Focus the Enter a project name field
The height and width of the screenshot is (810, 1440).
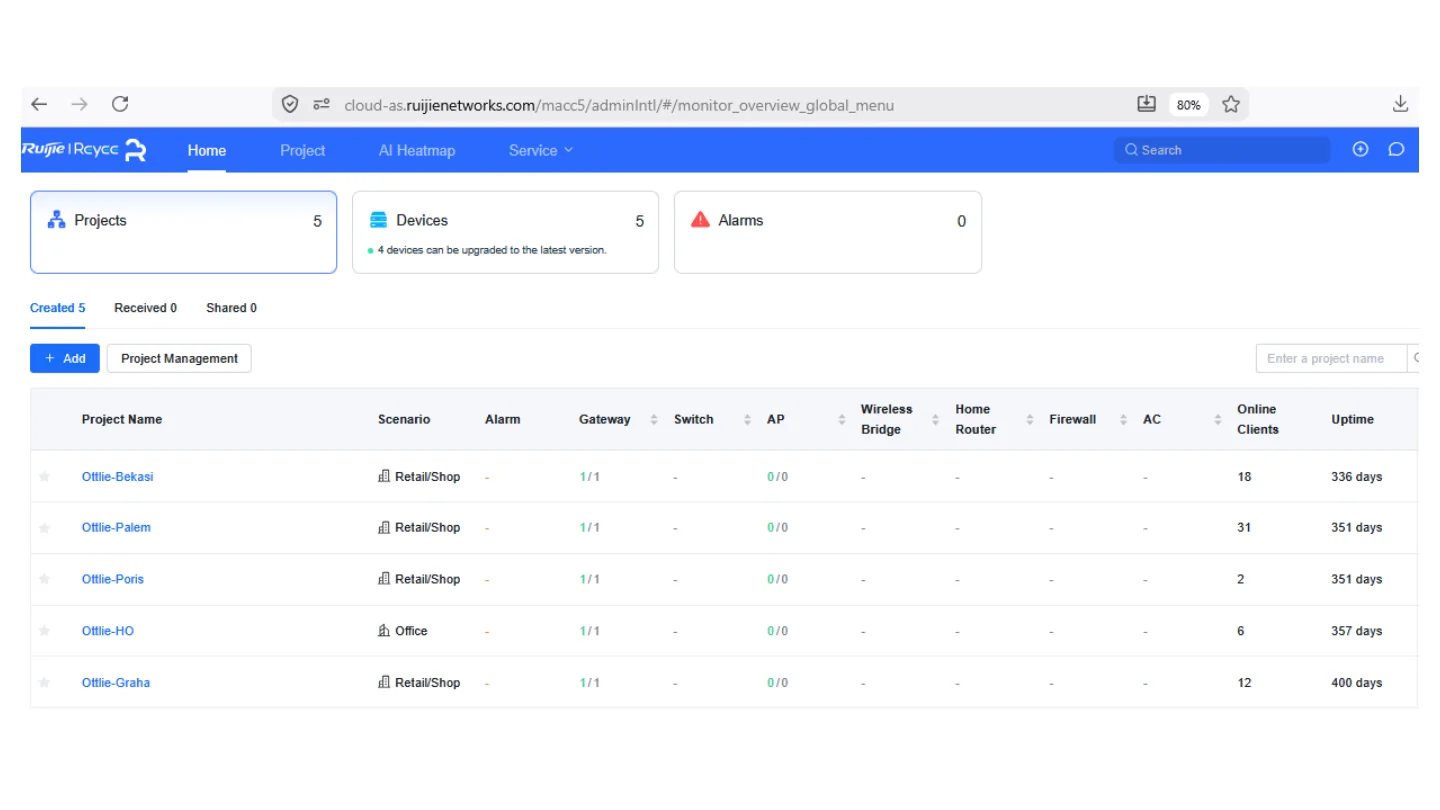[1331, 358]
